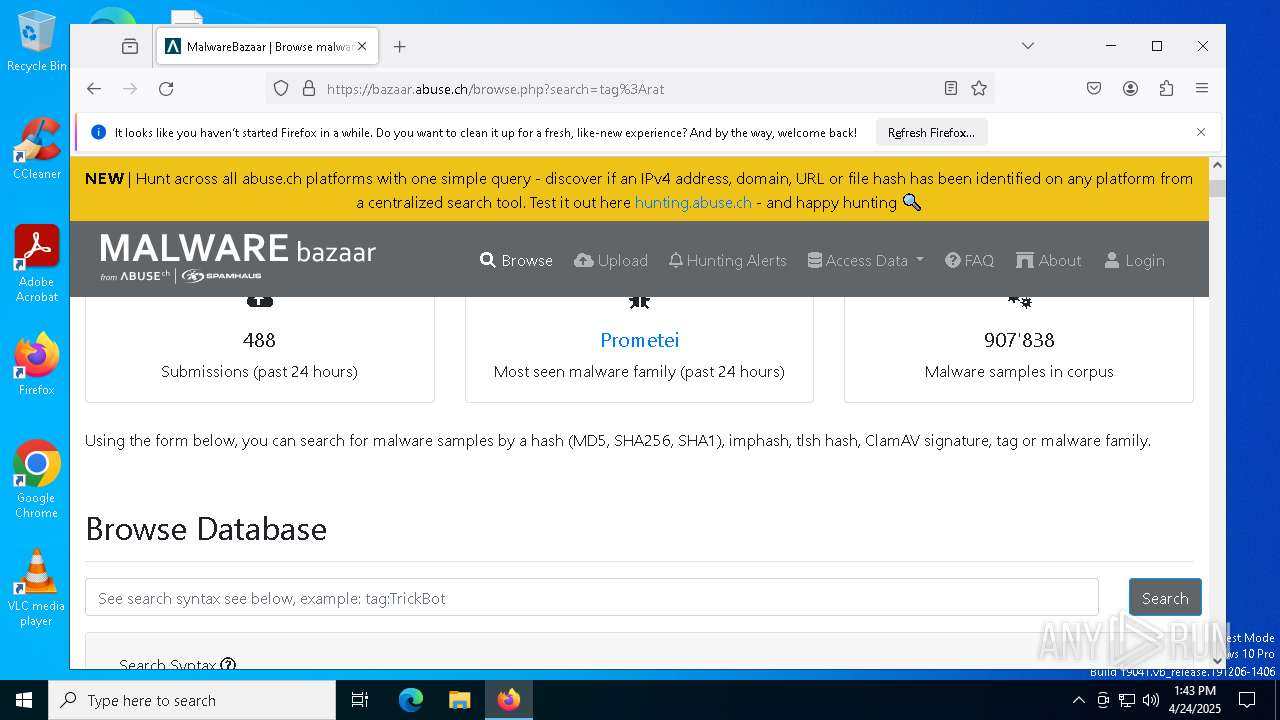This screenshot has width=1280, height=720.
Task: Open the Firefox tab overview icon
Action: point(130,46)
